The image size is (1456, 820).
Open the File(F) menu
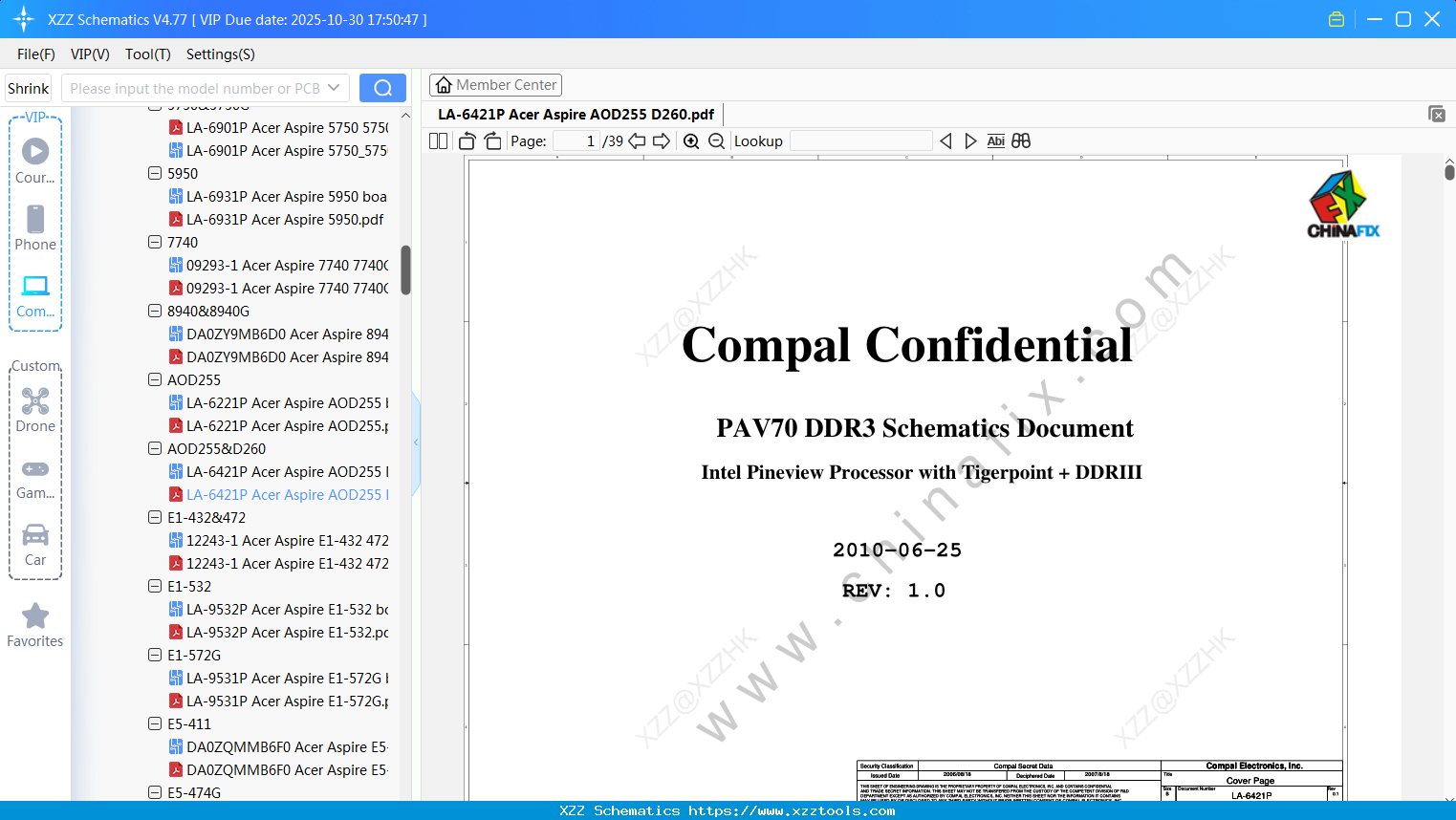[36, 54]
